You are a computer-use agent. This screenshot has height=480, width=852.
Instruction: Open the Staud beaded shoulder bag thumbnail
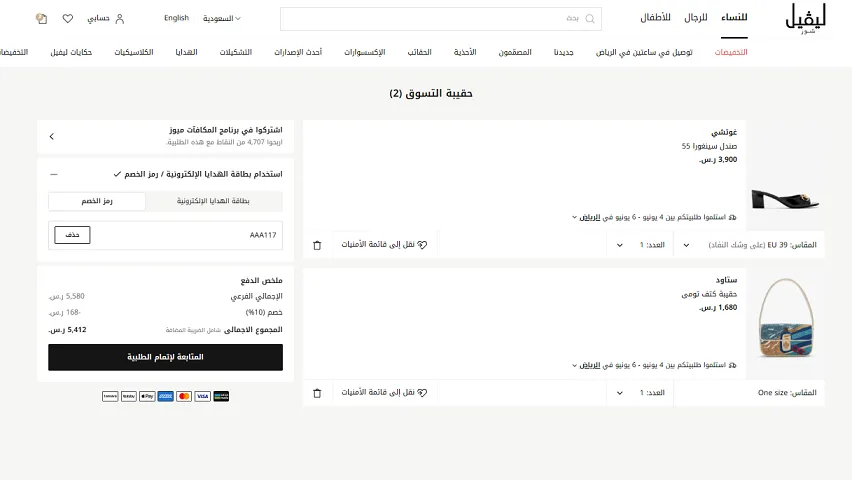786,318
